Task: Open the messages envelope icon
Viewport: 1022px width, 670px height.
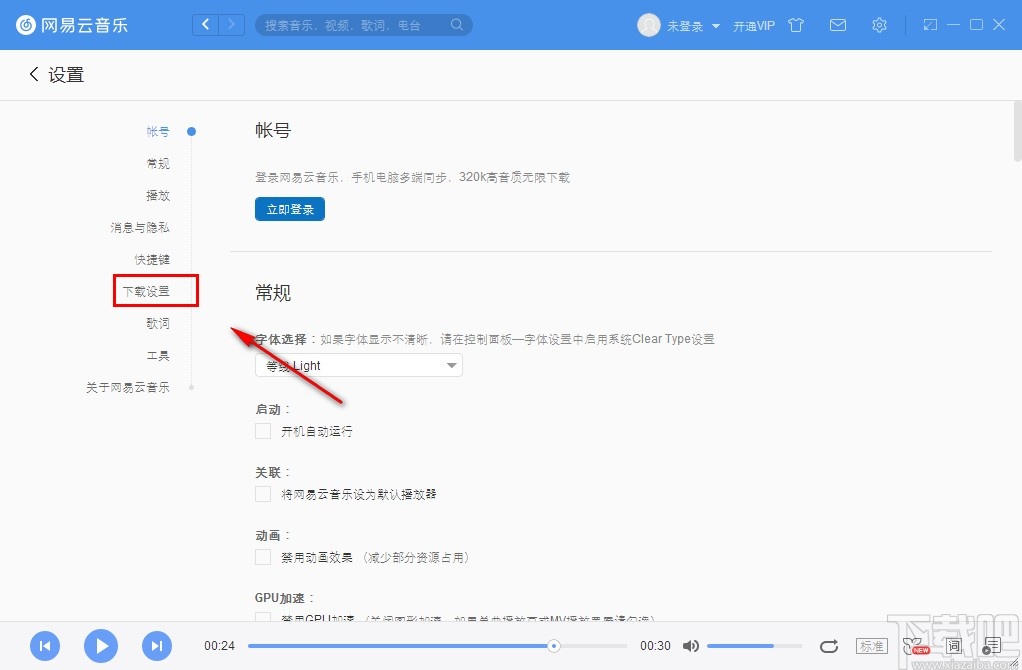Action: [x=838, y=25]
